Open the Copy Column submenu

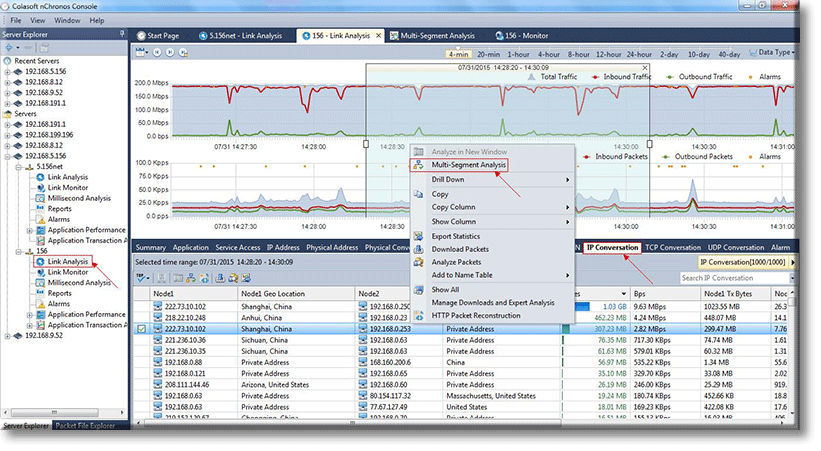pyautogui.click(x=492, y=207)
